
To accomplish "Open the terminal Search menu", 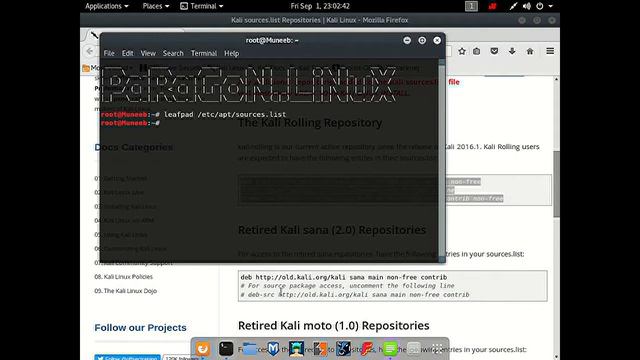I will pos(173,53).
